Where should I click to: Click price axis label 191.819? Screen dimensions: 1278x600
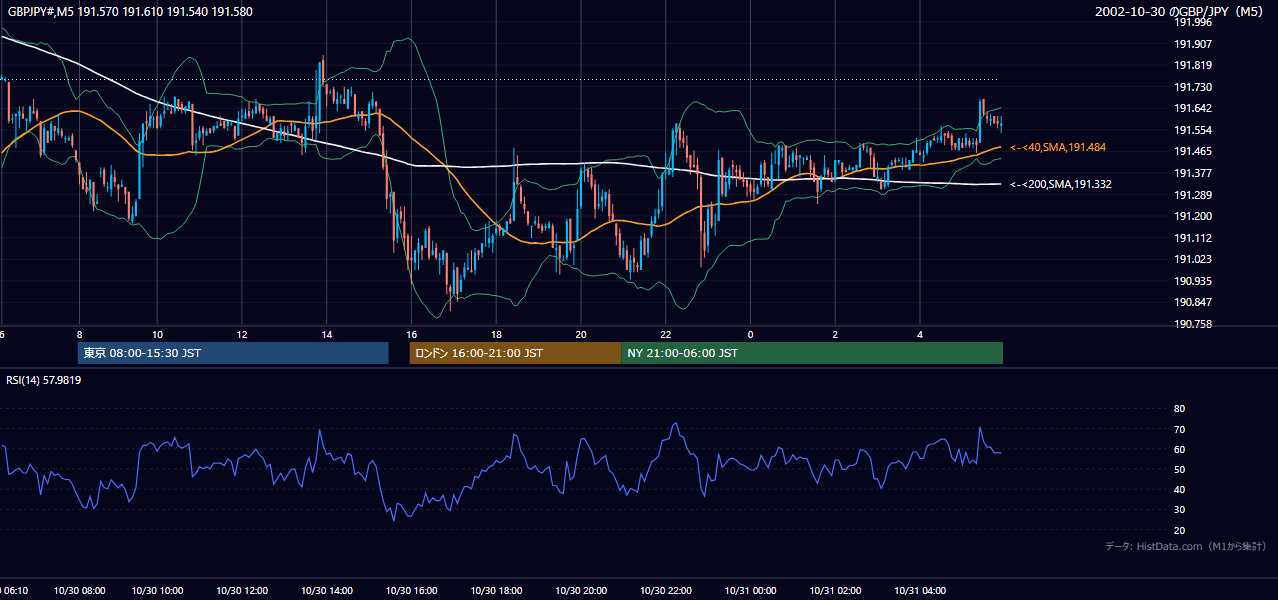point(1192,66)
